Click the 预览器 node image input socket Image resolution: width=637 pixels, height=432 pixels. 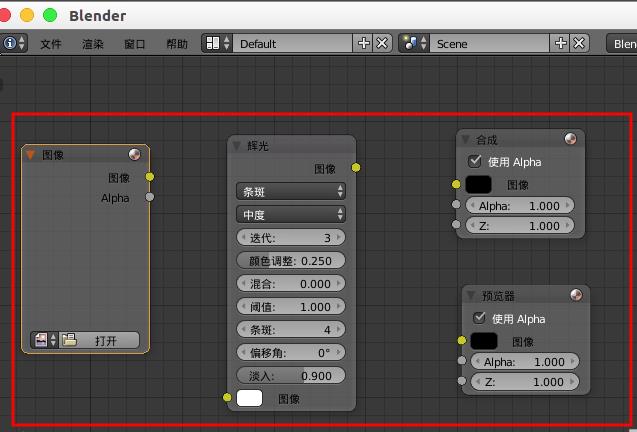point(462,340)
